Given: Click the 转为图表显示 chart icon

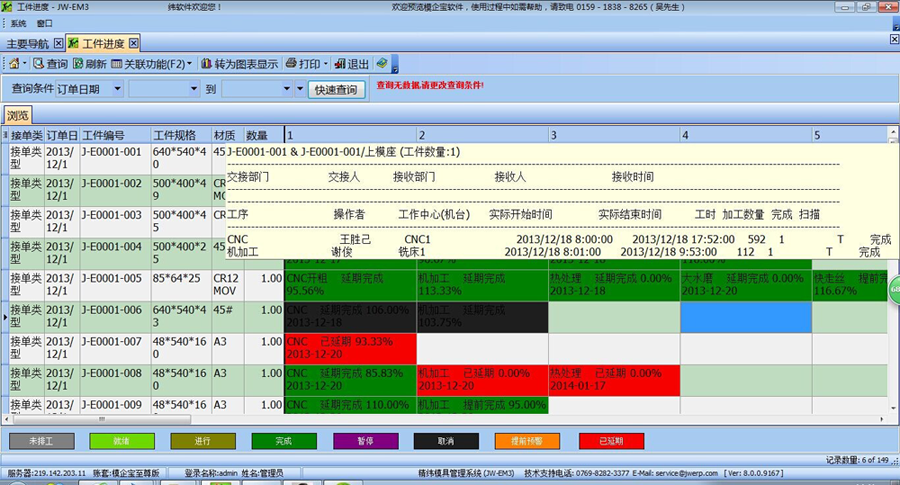Looking at the screenshot, I should point(207,64).
